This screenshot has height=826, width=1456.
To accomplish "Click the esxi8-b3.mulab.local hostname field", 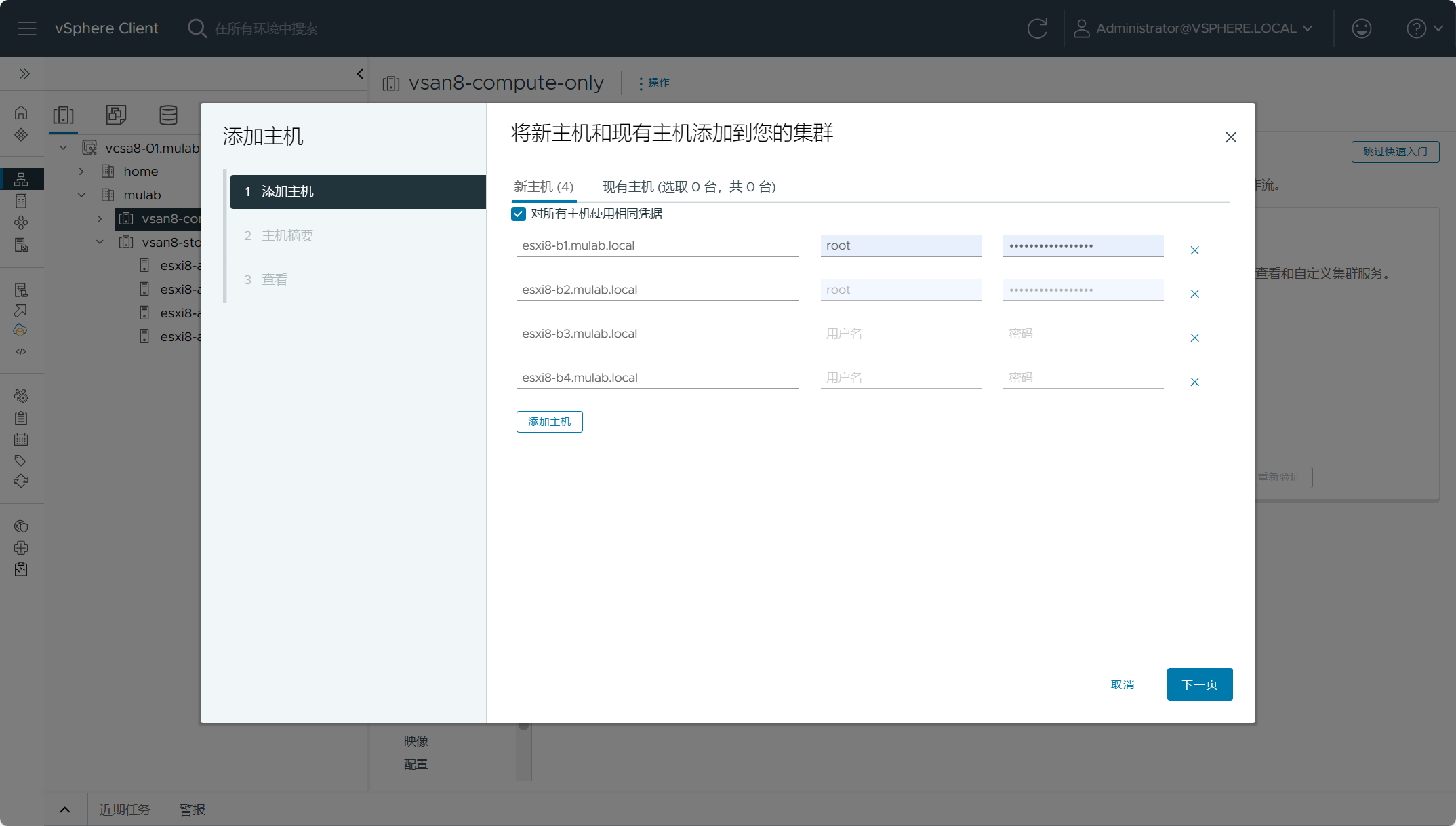I will pyautogui.click(x=658, y=334).
